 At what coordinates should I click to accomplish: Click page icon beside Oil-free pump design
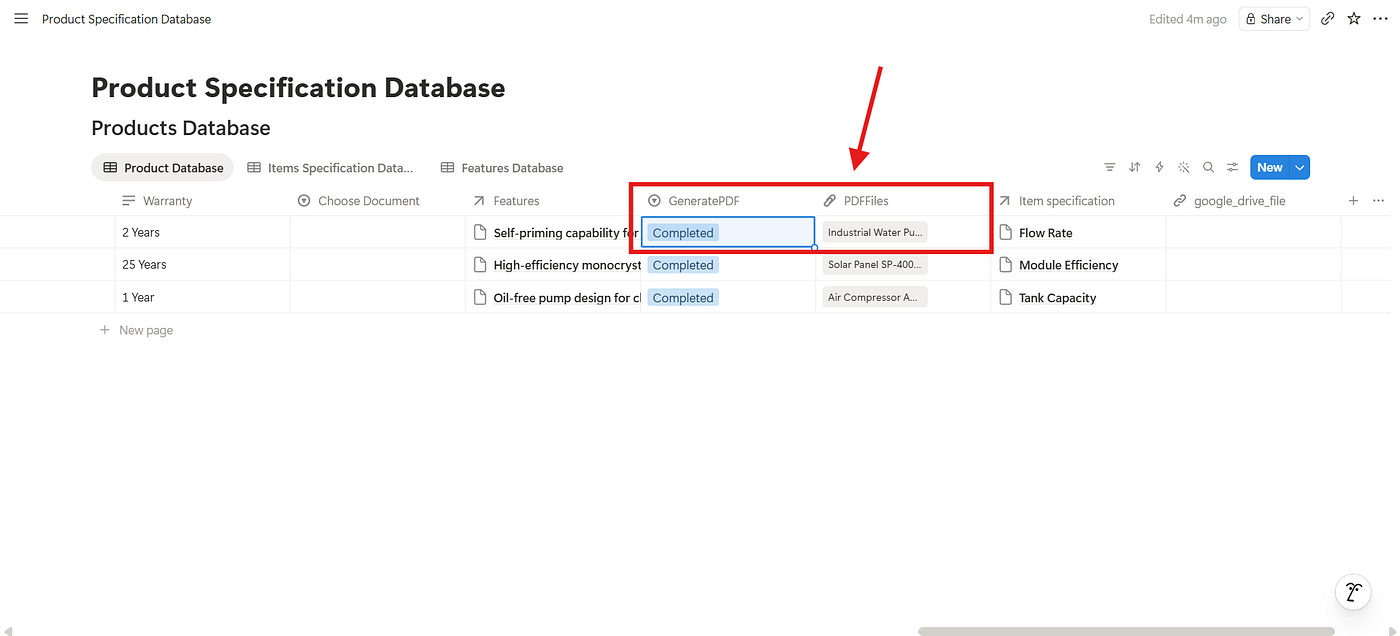tap(480, 297)
